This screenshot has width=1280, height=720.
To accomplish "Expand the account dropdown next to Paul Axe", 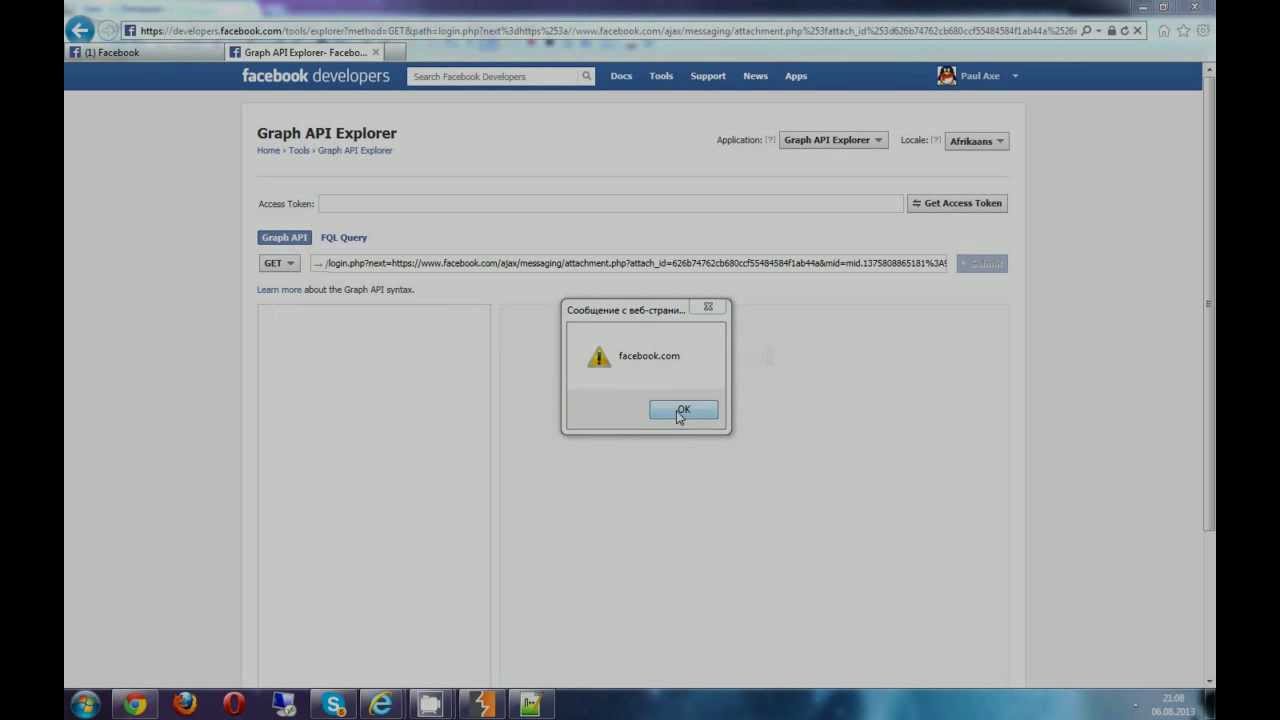I will click(1015, 76).
